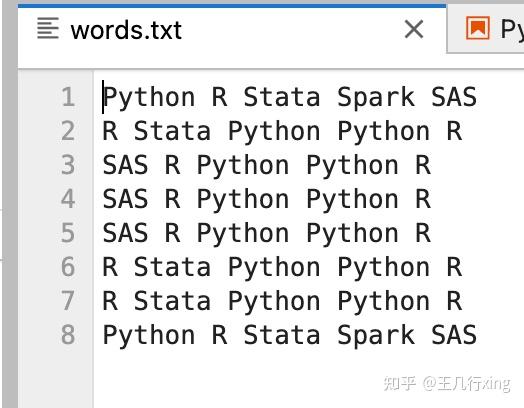Select the words.txt tab
The image size is (524, 408).
pyautogui.click(x=232, y=31)
